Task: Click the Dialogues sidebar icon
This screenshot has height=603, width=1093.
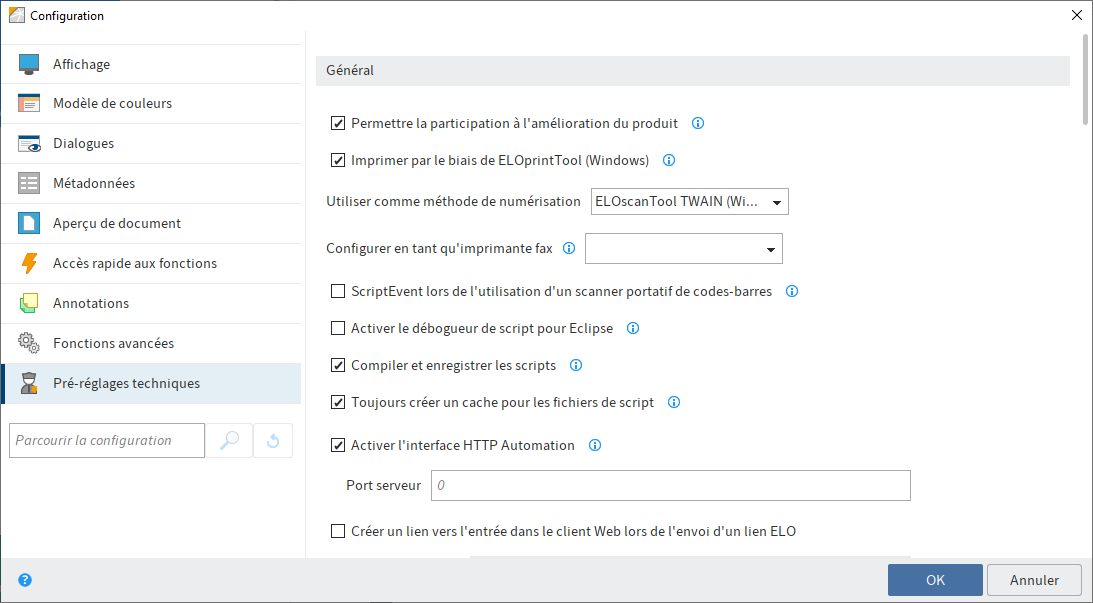Action: [x=31, y=143]
